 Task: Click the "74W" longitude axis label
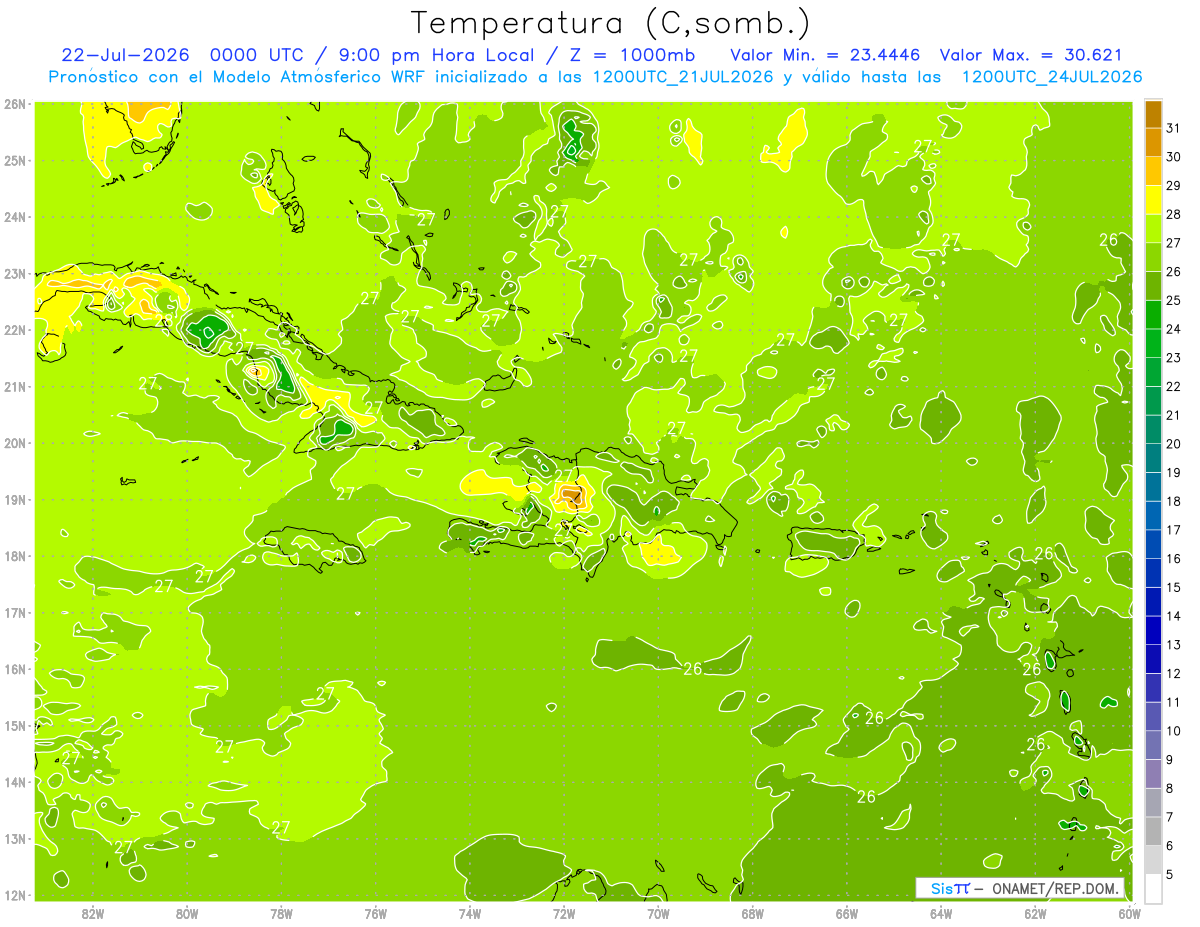pos(469,913)
